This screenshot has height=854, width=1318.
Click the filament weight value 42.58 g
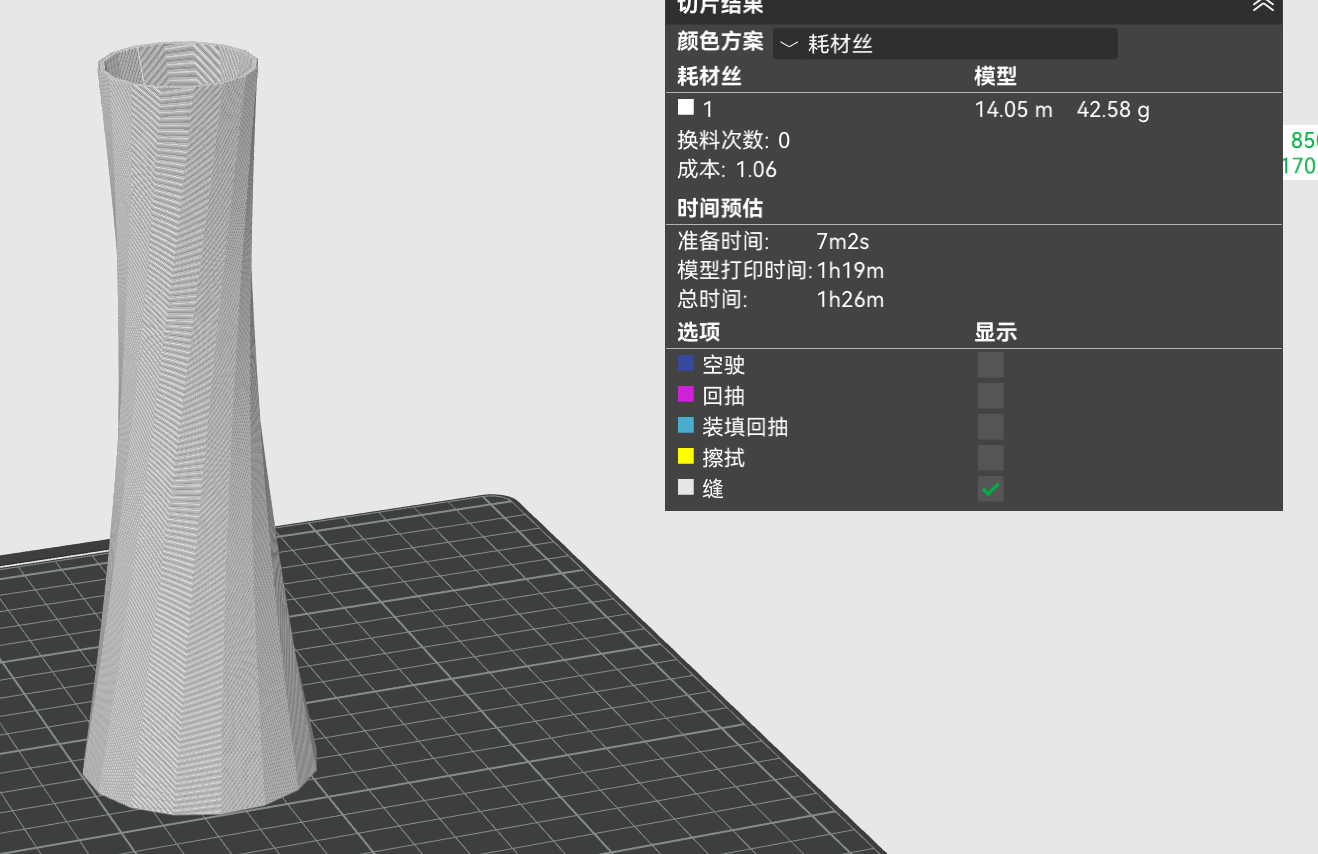tap(1113, 110)
